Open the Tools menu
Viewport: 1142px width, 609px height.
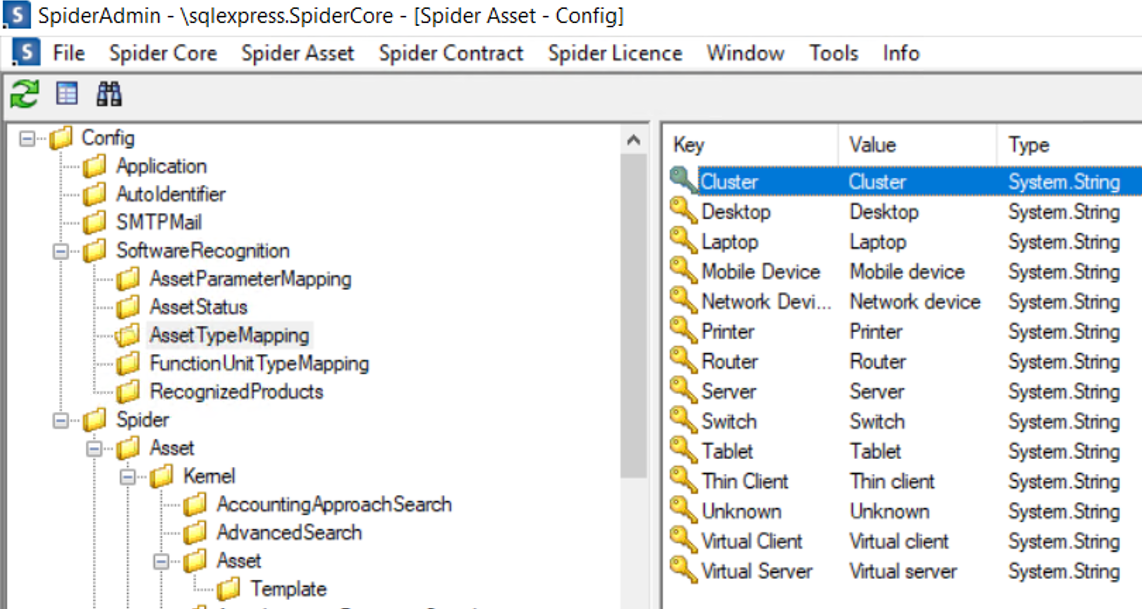coord(834,53)
